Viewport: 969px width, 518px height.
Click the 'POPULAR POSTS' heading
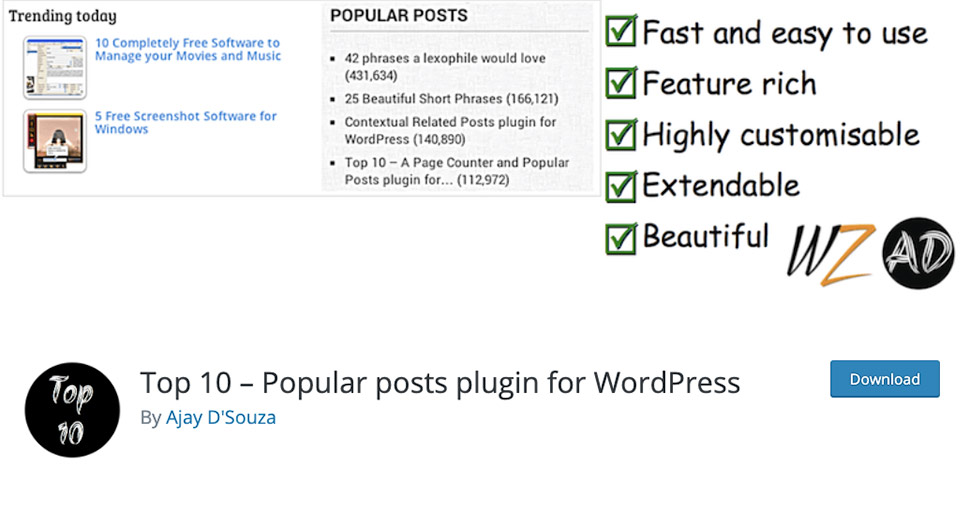click(399, 15)
